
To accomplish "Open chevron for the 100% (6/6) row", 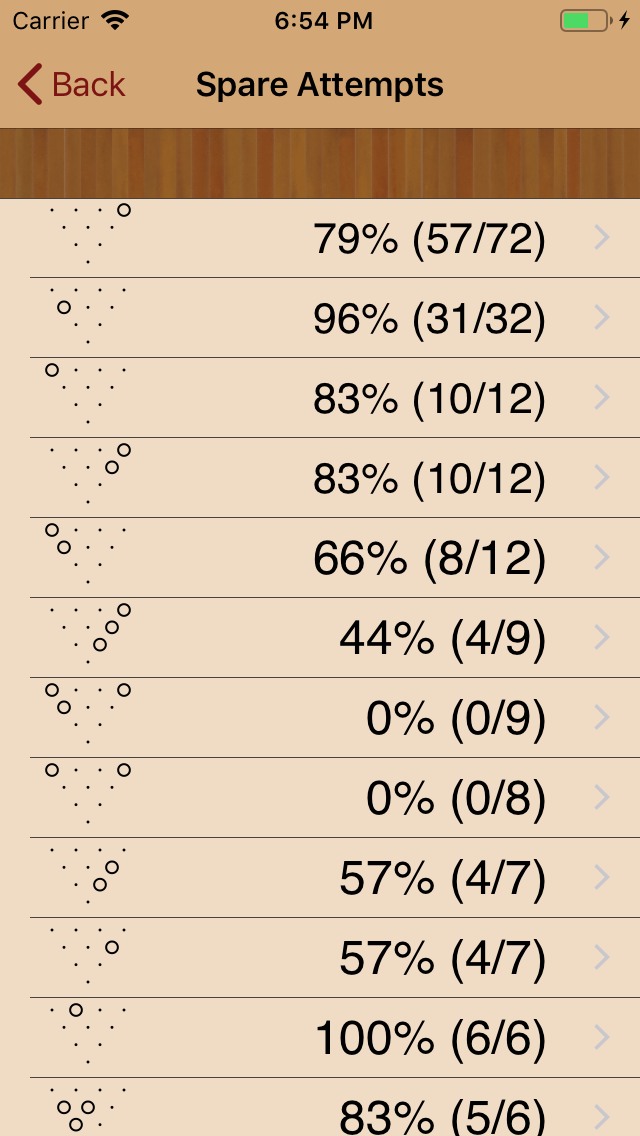I will (601, 1037).
